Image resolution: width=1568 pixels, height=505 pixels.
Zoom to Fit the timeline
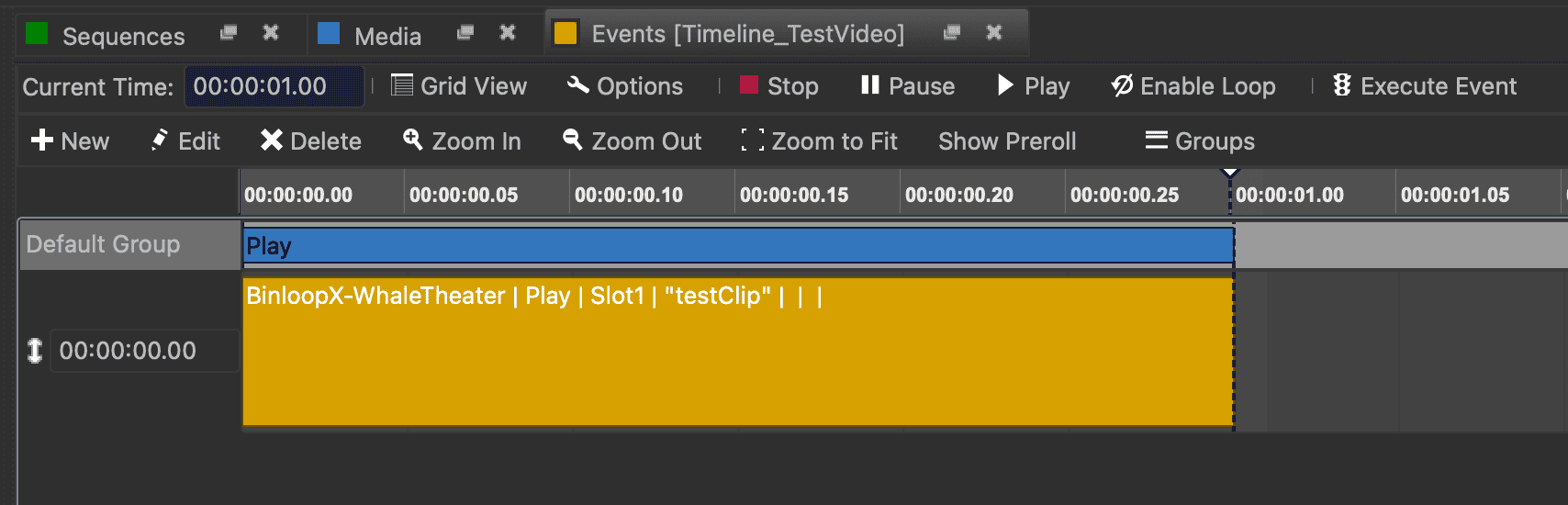(819, 141)
